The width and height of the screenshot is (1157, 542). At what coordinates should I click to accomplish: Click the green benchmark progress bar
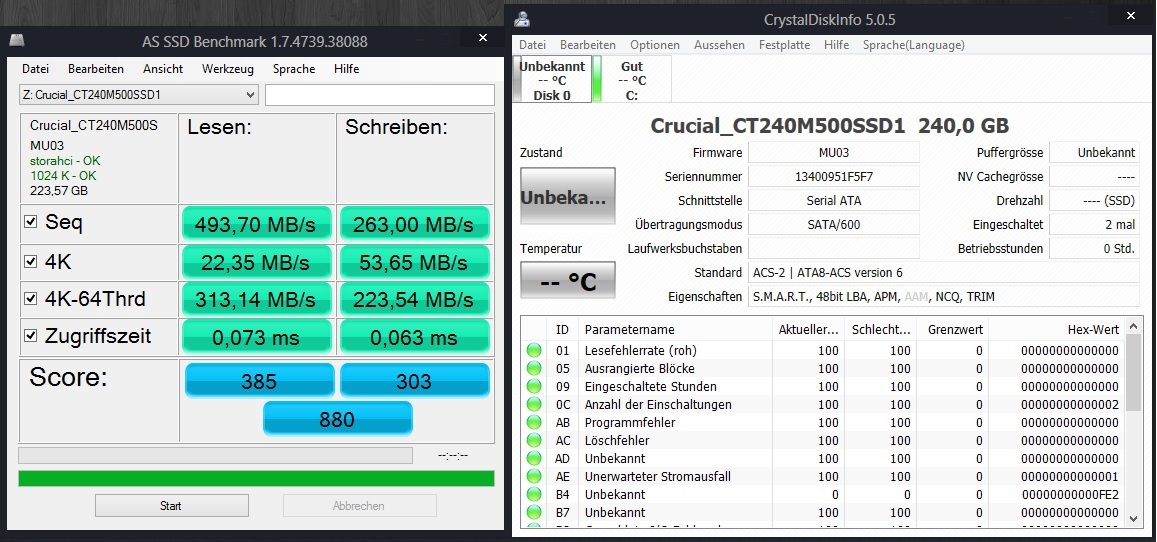tap(256, 479)
